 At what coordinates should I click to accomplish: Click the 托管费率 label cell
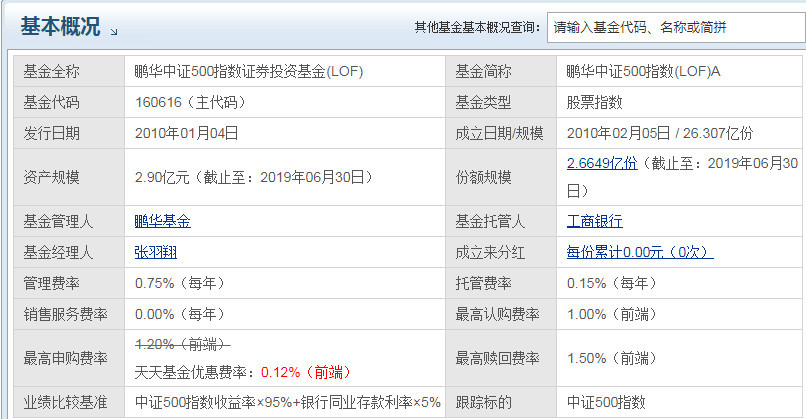pyautogui.click(x=501, y=283)
